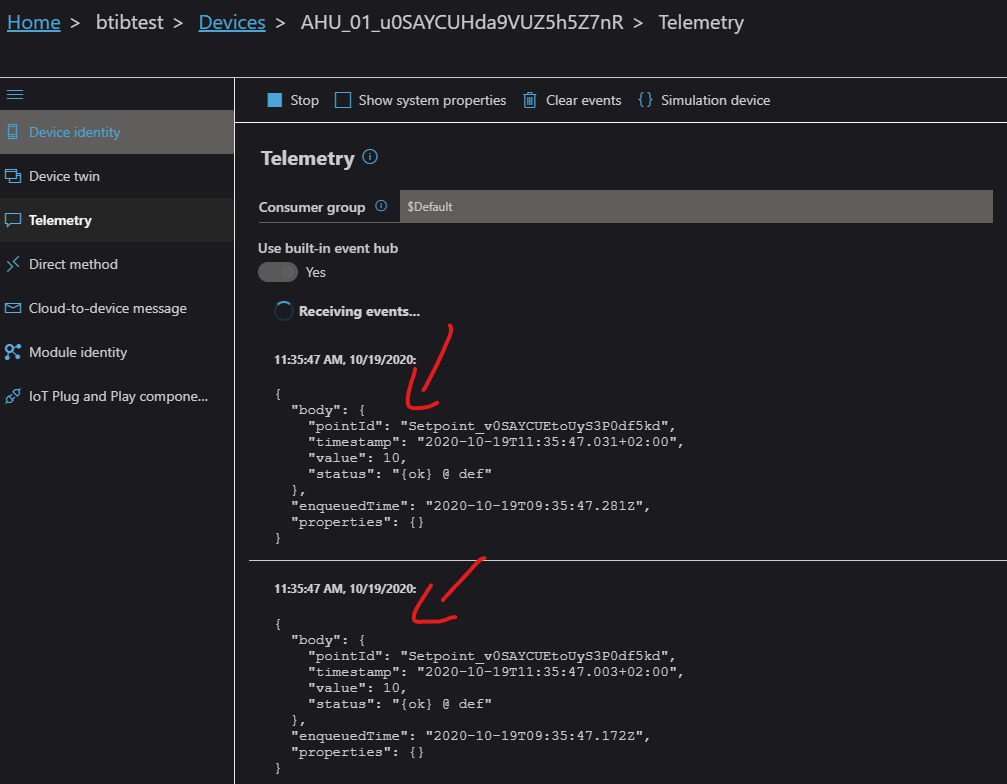Stop receiving telemetry events
Viewport: 1007px width, 784px height.
pyautogui.click(x=292, y=100)
